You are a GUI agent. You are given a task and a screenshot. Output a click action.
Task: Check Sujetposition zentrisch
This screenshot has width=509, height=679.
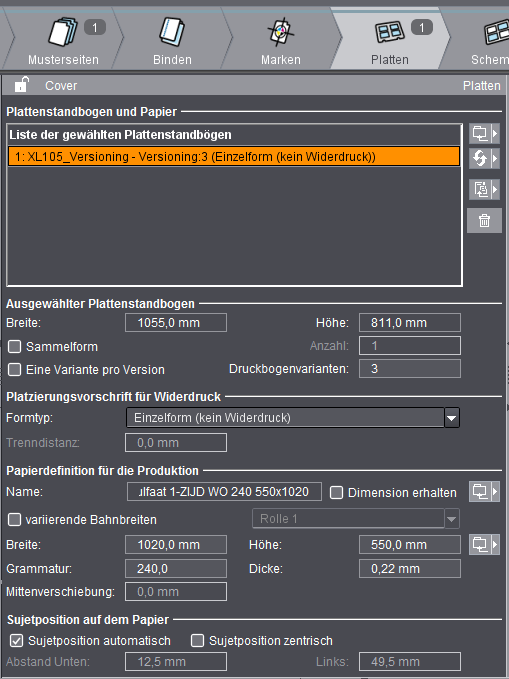[198, 640]
